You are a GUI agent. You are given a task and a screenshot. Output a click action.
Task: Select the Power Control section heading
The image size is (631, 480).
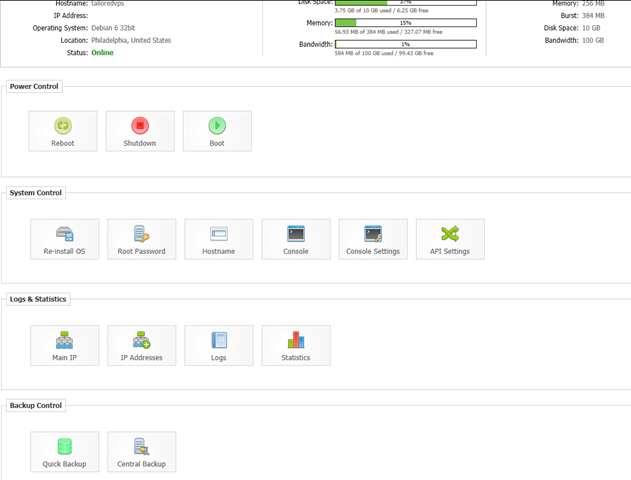pyautogui.click(x=34, y=87)
